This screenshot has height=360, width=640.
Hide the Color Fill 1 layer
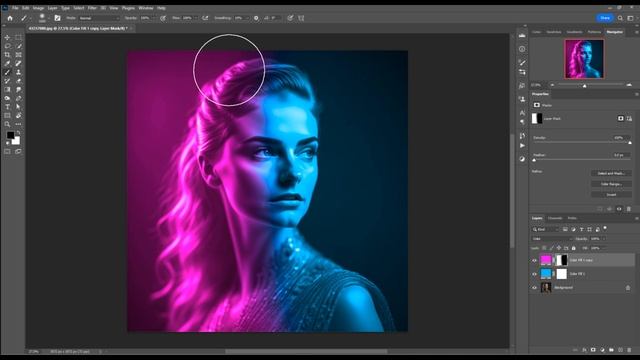pos(534,274)
